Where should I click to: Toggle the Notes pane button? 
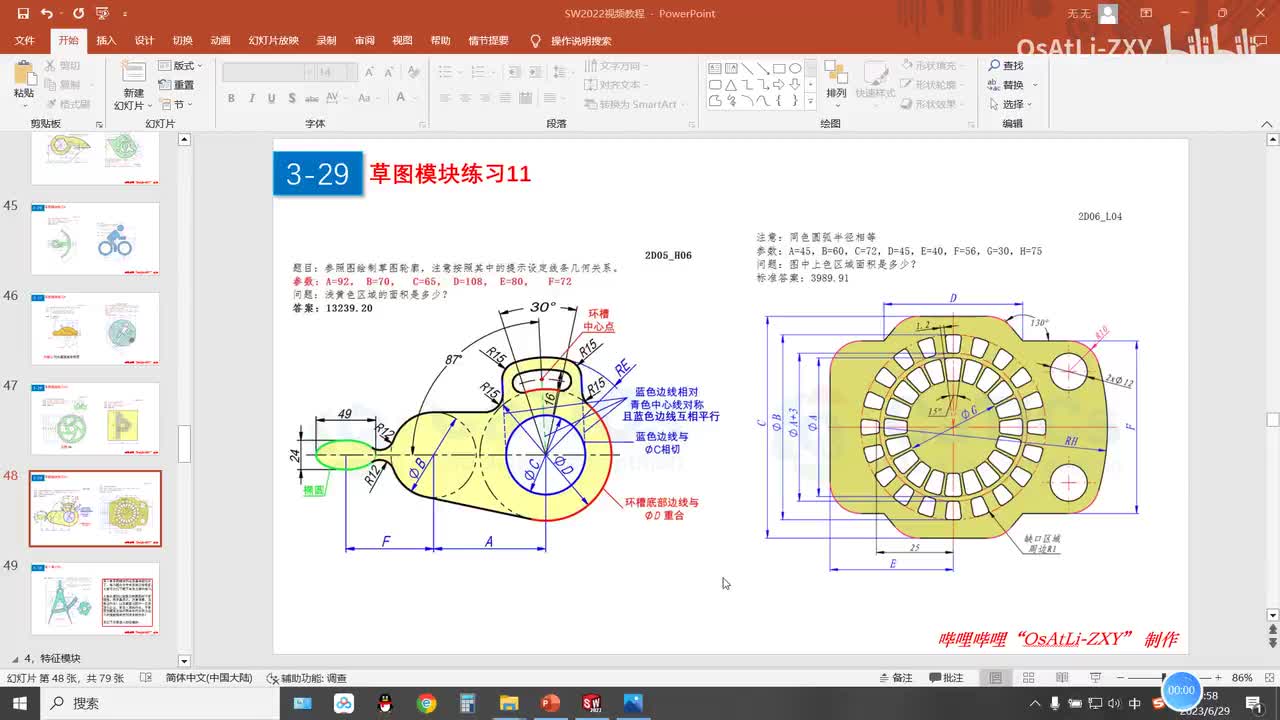pos(895,678)
